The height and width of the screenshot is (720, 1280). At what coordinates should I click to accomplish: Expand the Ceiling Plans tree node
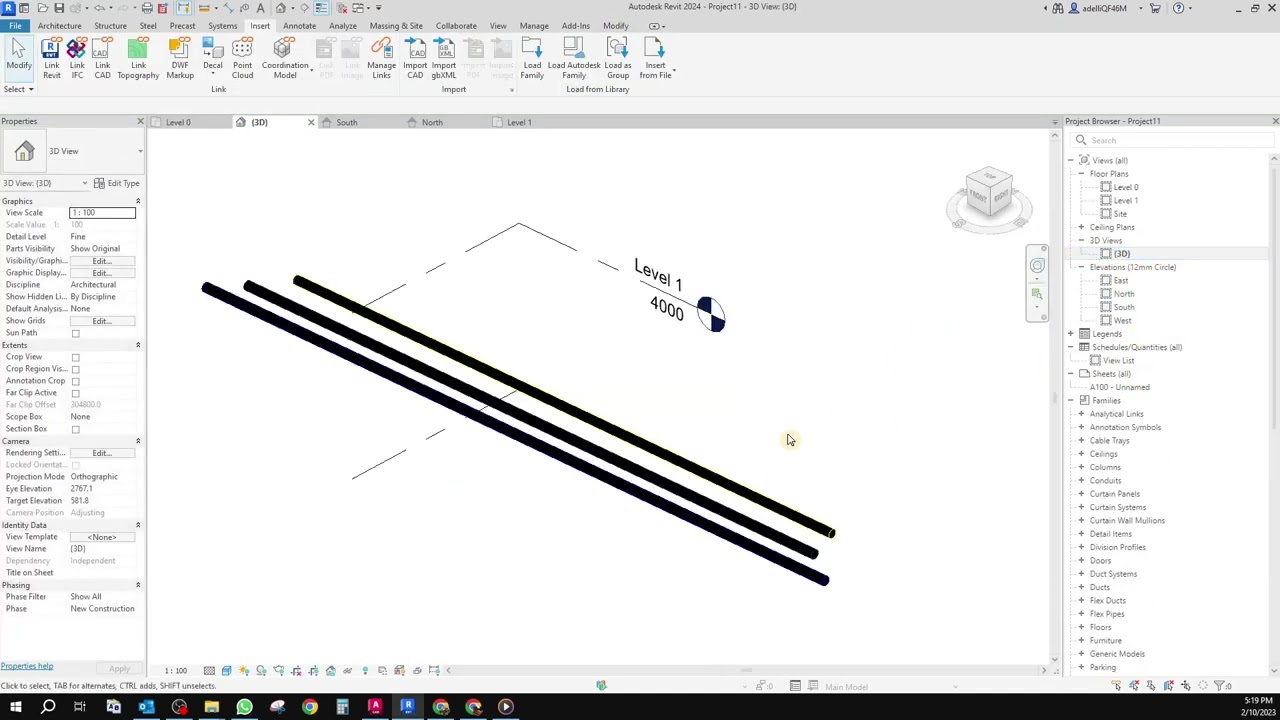1081,227
